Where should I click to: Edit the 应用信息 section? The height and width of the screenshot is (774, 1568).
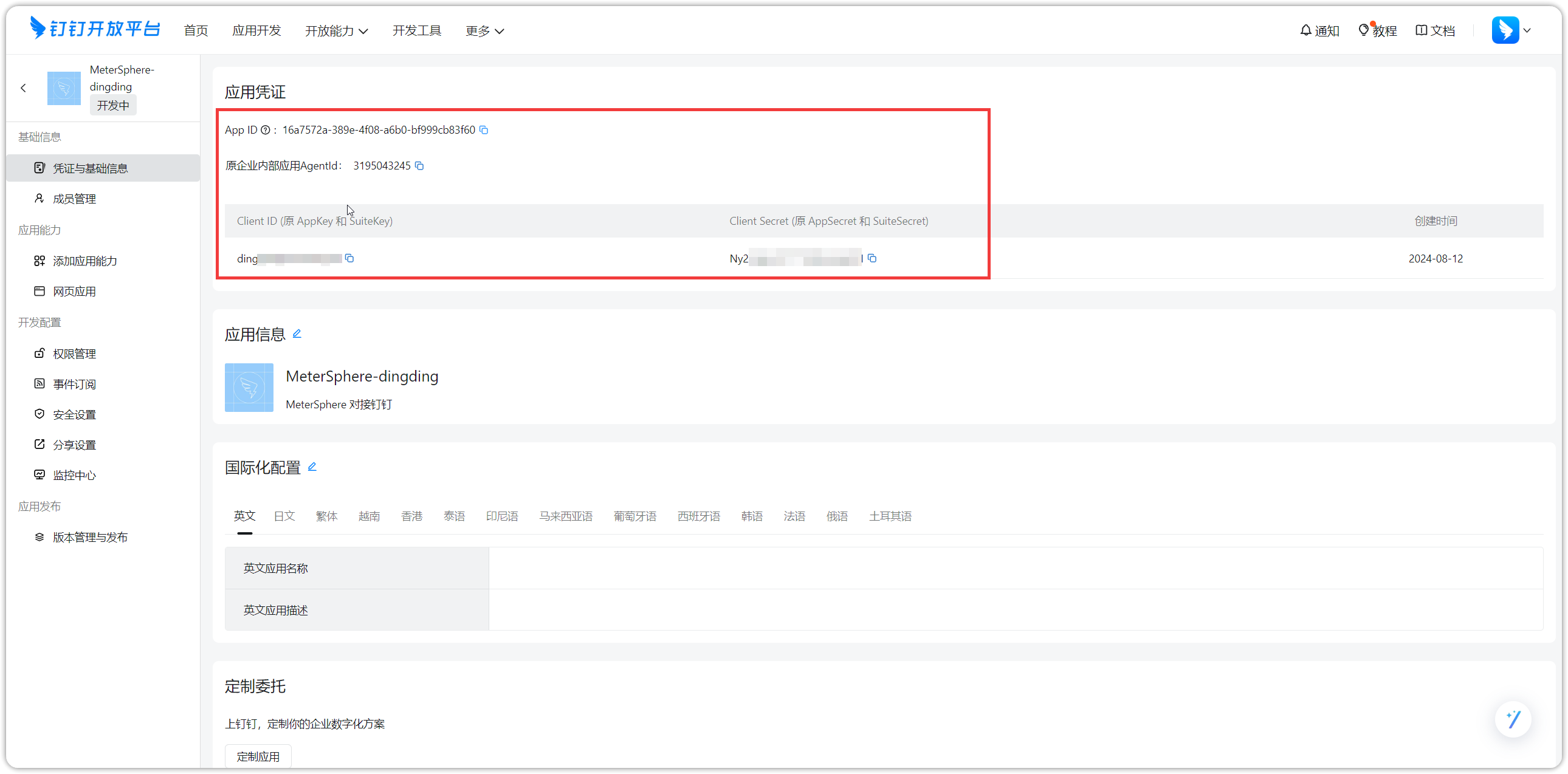[297, 334]
